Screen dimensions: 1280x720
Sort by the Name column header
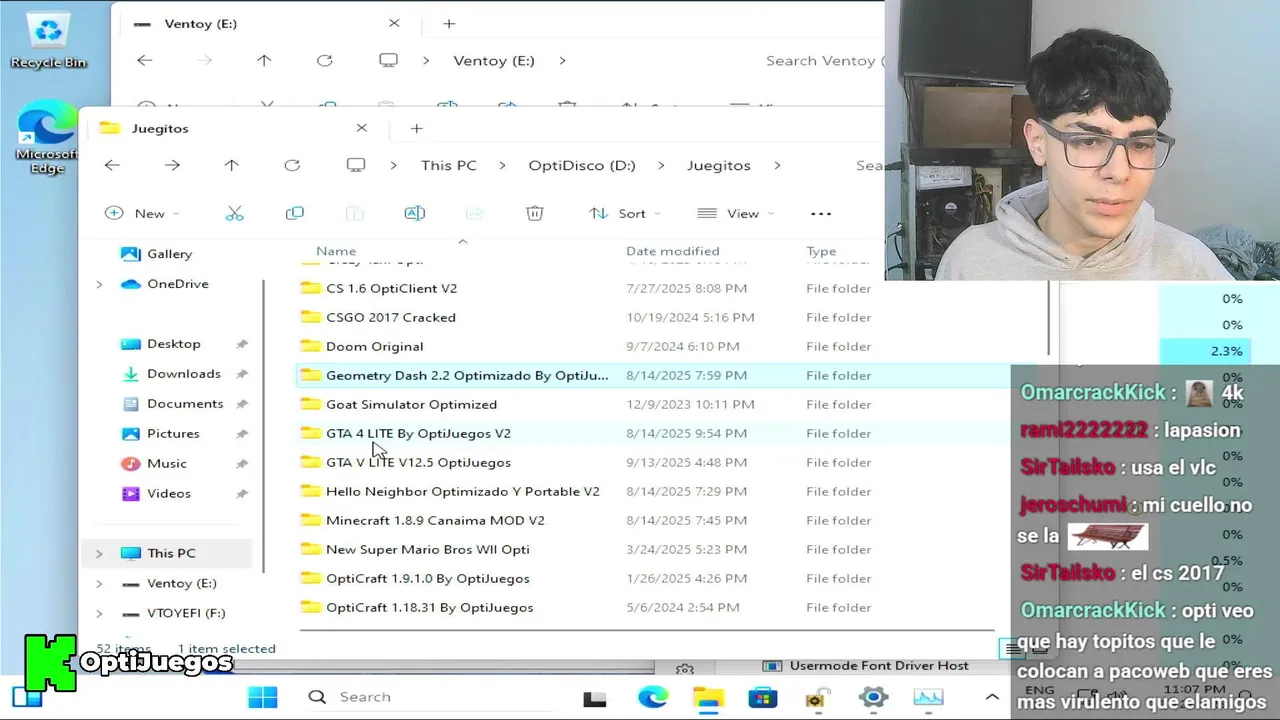pos(336,251)
